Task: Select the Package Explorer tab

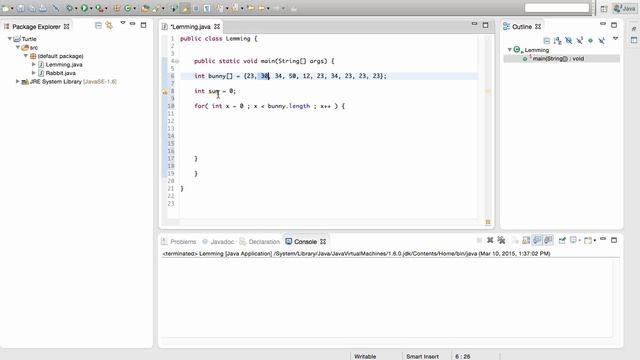Action: (x=36, y=27)
